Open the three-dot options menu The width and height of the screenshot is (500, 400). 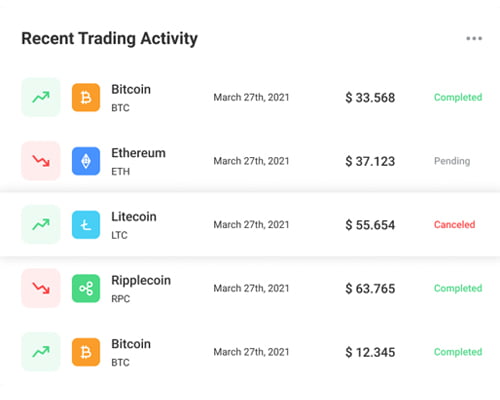point(474,38)
